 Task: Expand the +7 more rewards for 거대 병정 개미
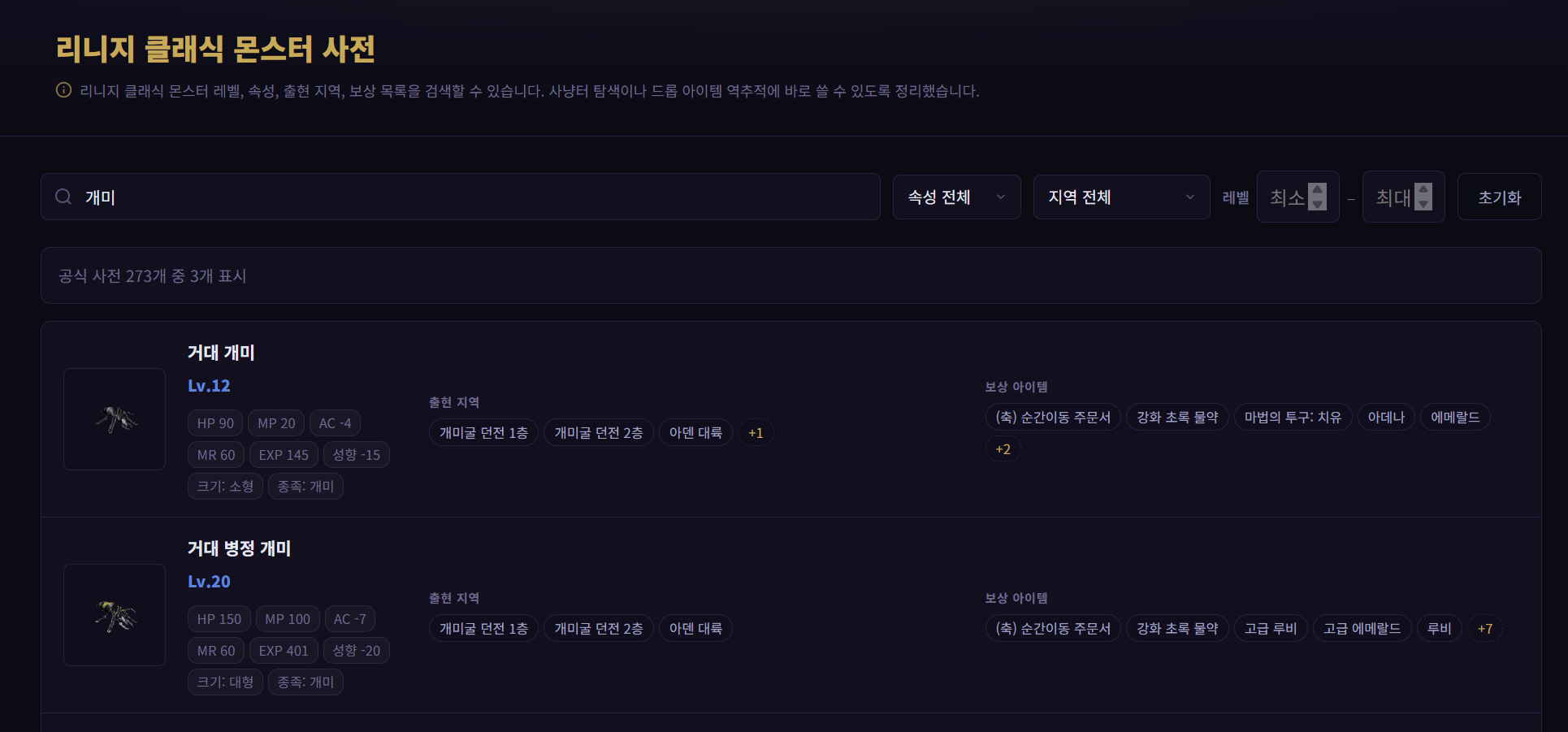[x=1485, y=629]
